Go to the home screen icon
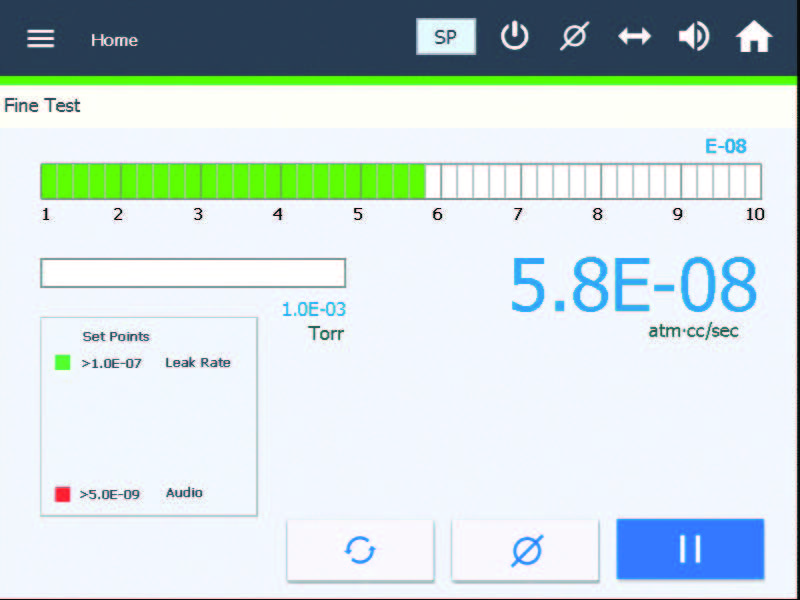This screenshot has width=800, height=600. (x=754, y=36)
